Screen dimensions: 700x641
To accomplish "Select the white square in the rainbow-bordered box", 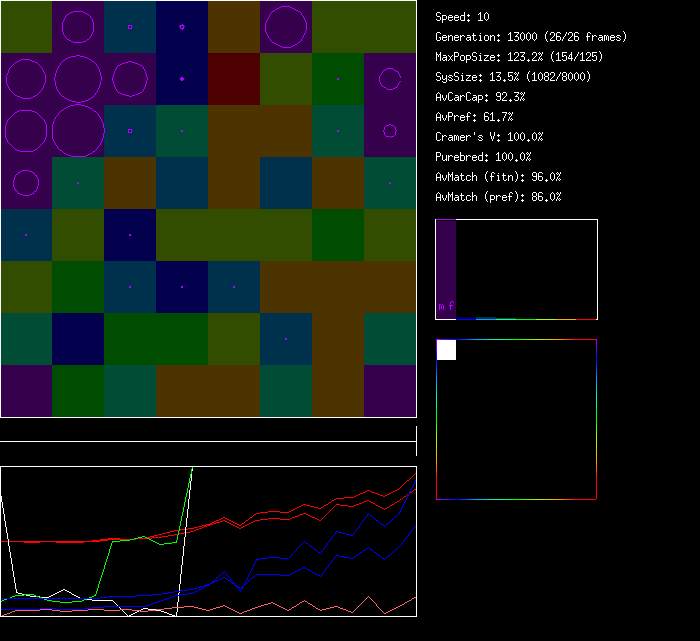I will [x=446, y=350].
